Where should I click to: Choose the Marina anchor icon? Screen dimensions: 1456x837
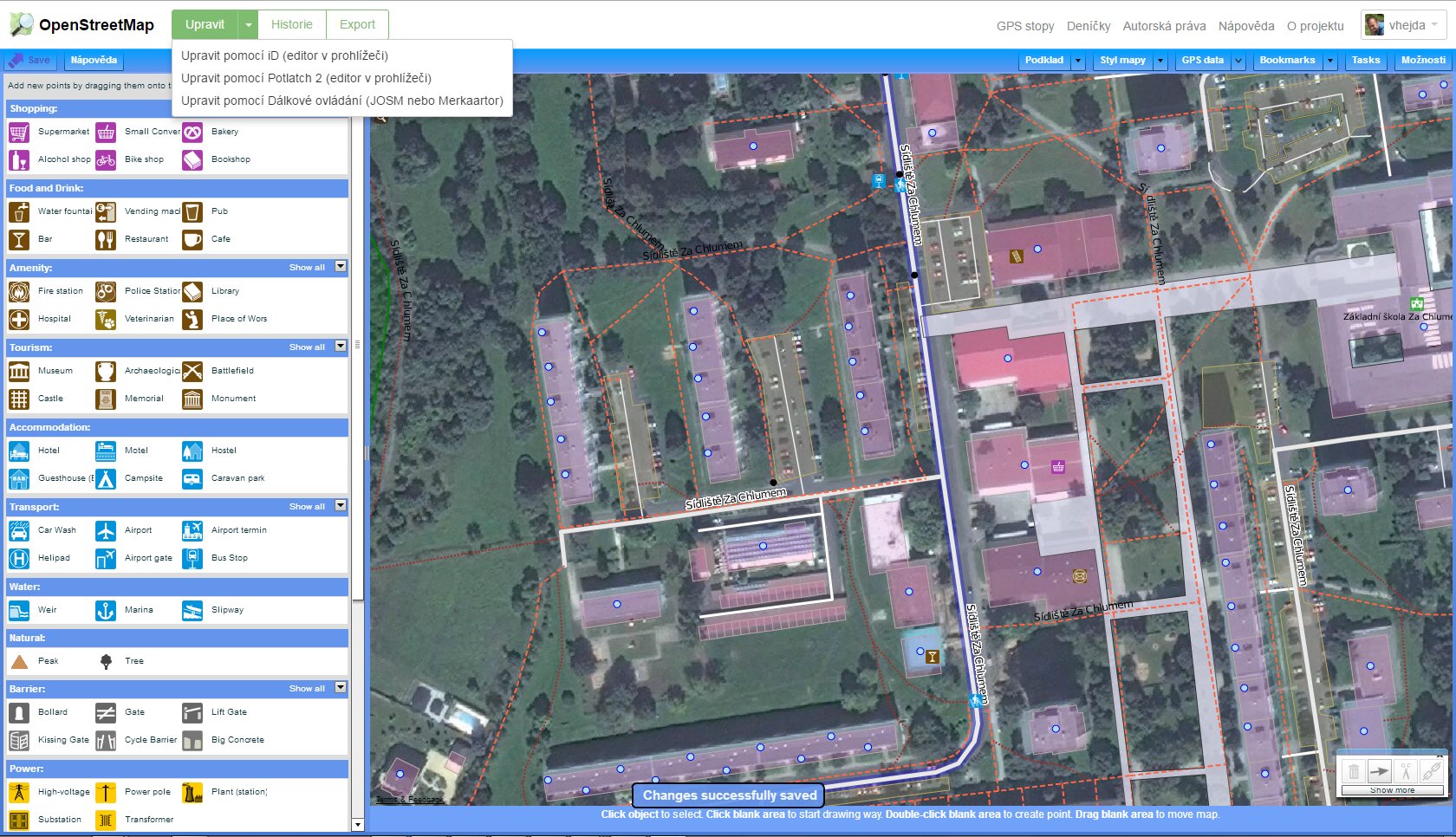[106, 611]
